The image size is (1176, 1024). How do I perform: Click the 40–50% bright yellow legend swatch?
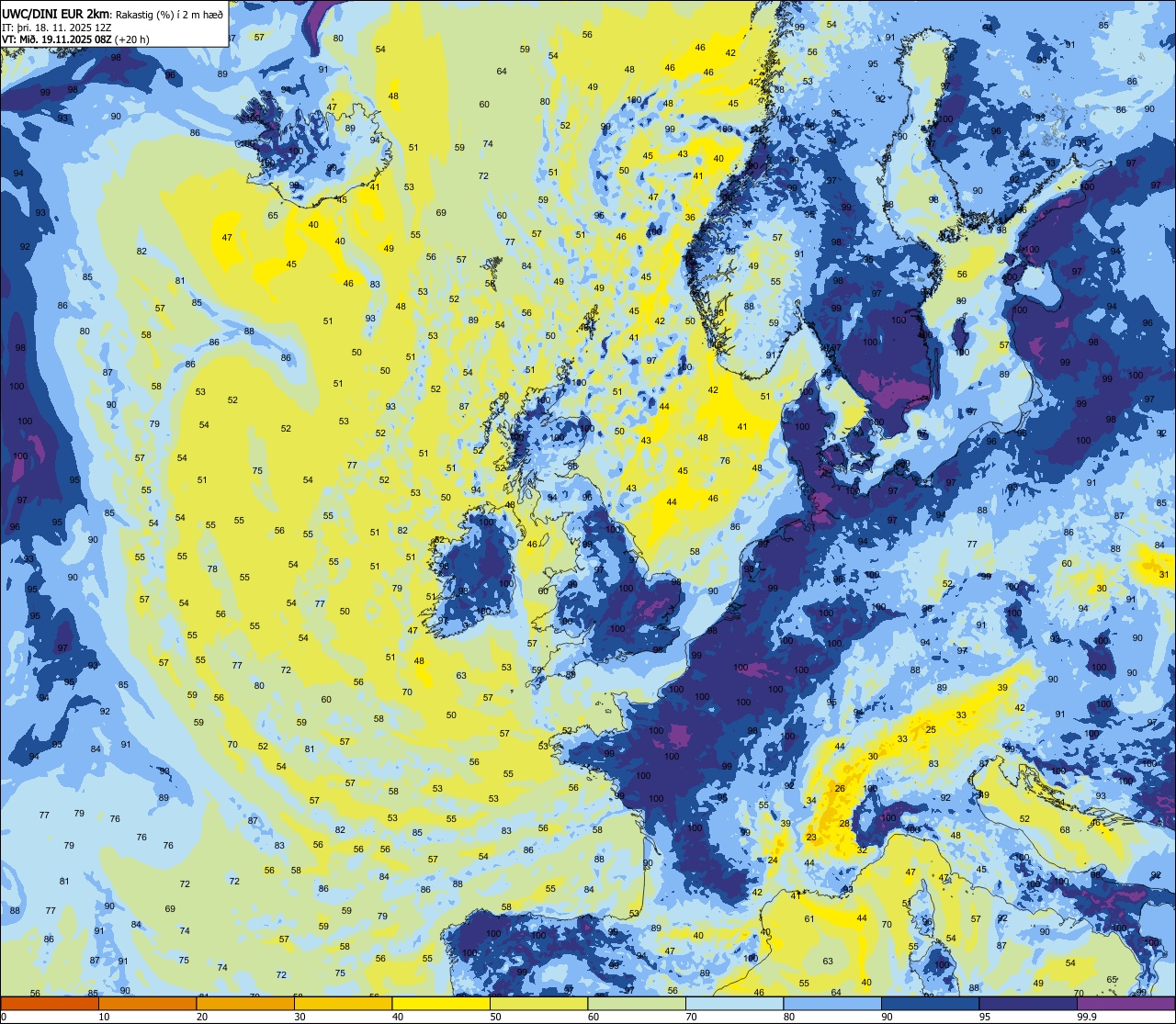[441, 1003]
